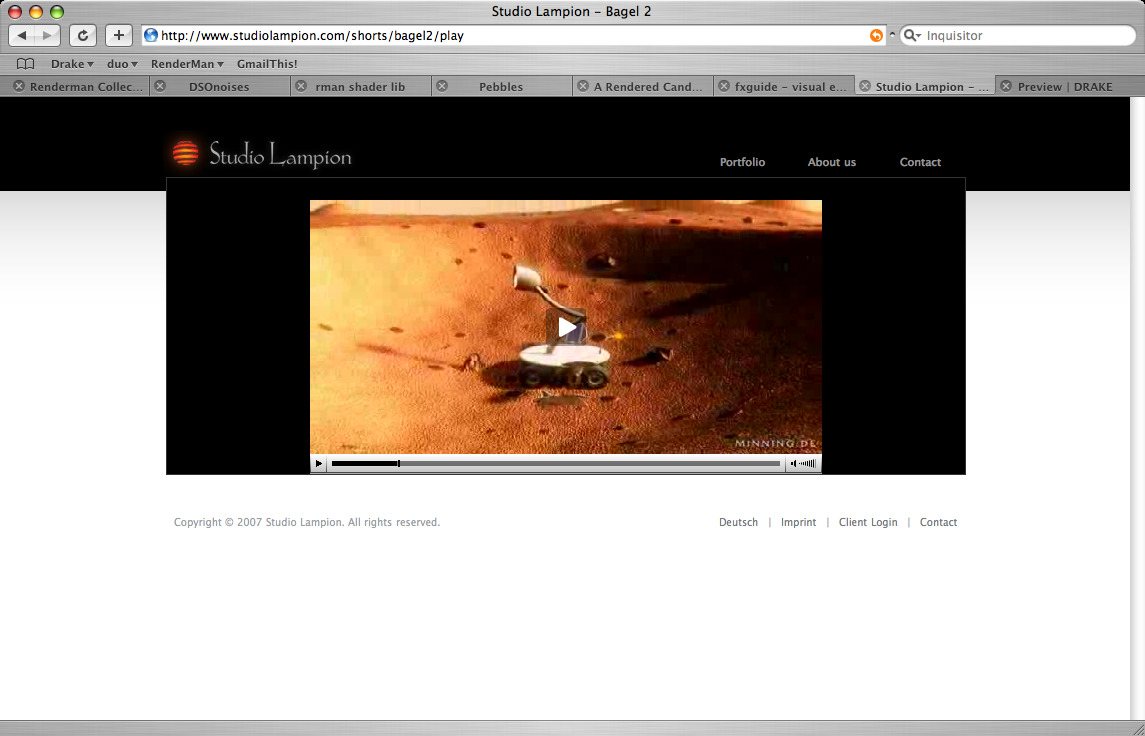1145x736 pixels.
Task: Switch to the rman shader lib tab
Action: point(360,86)
